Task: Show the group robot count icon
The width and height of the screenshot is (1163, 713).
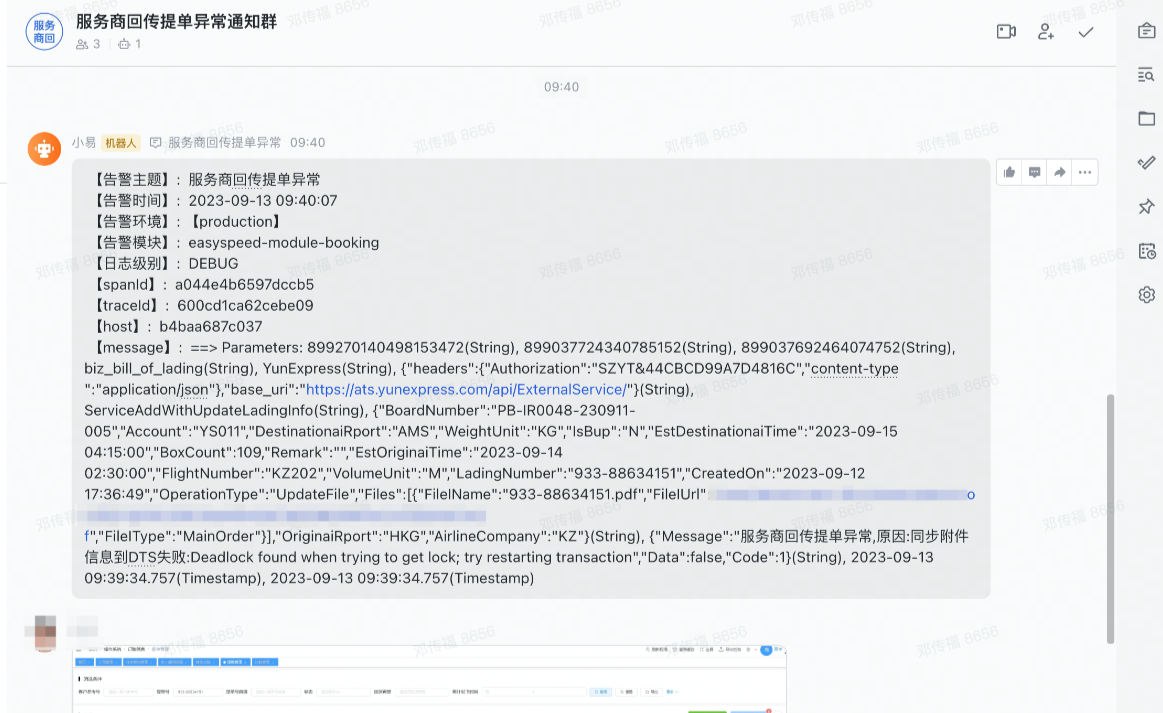Action: [124, 45]
